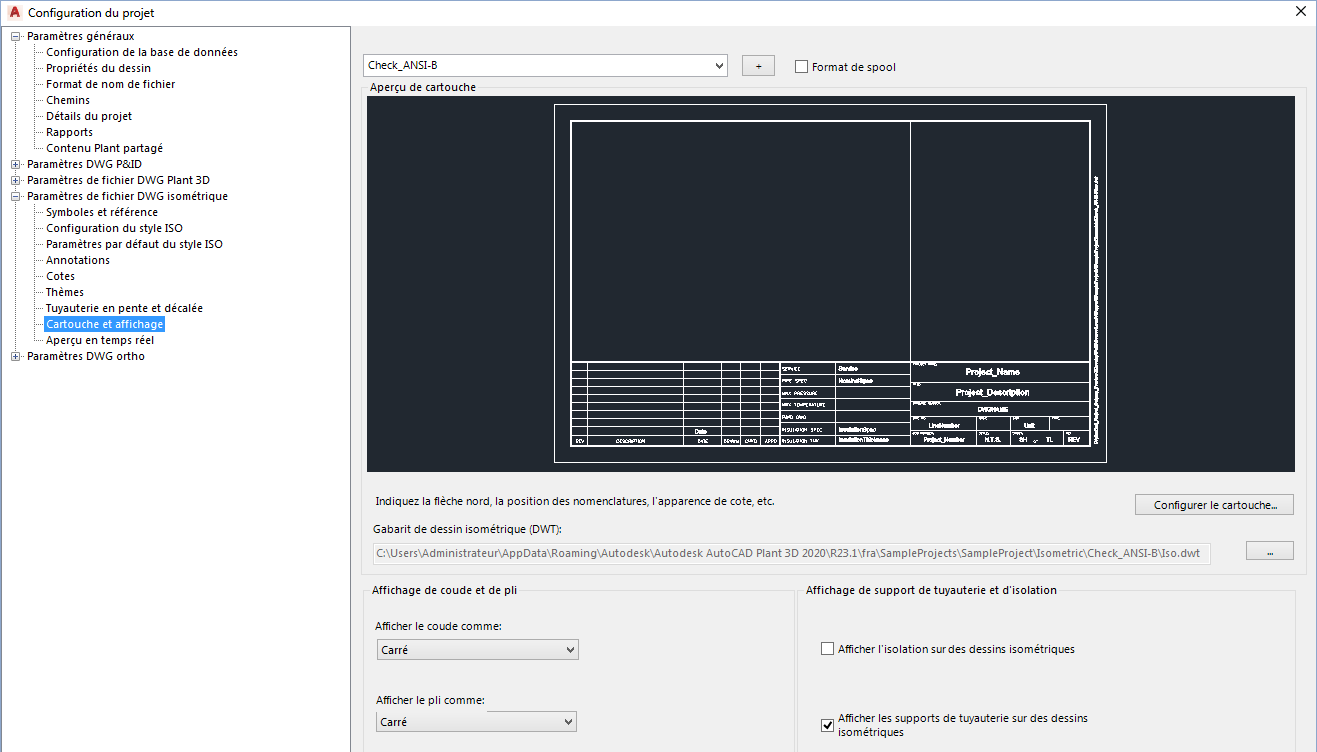Viewport: 1317px width, 752px height.
Task: Check Afficher l'isolation sur des dessins isométriques
Action: pos(827,649)
